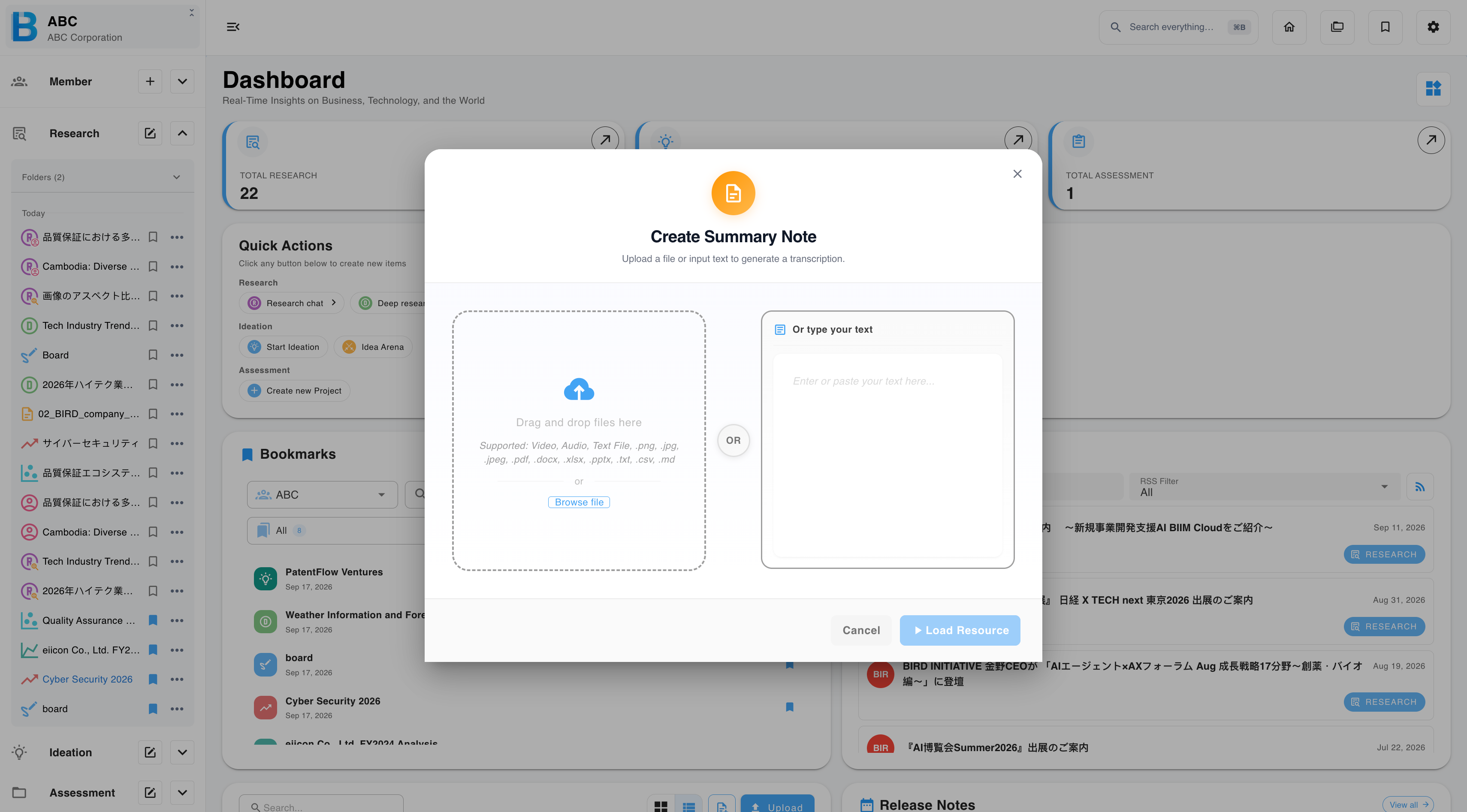Click the Load Resource button
The width and height of the screenshot is (1467, 812).
tap(960, 630)
